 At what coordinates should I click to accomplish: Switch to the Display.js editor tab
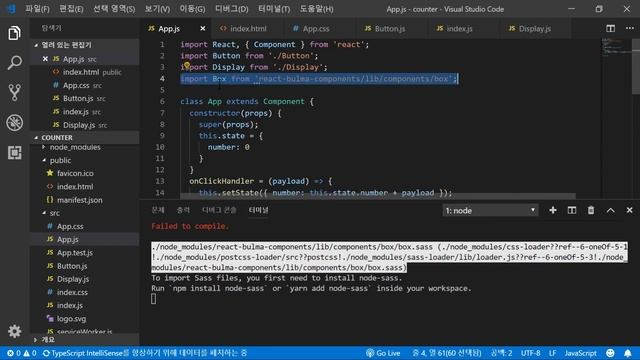coord(535,29)
